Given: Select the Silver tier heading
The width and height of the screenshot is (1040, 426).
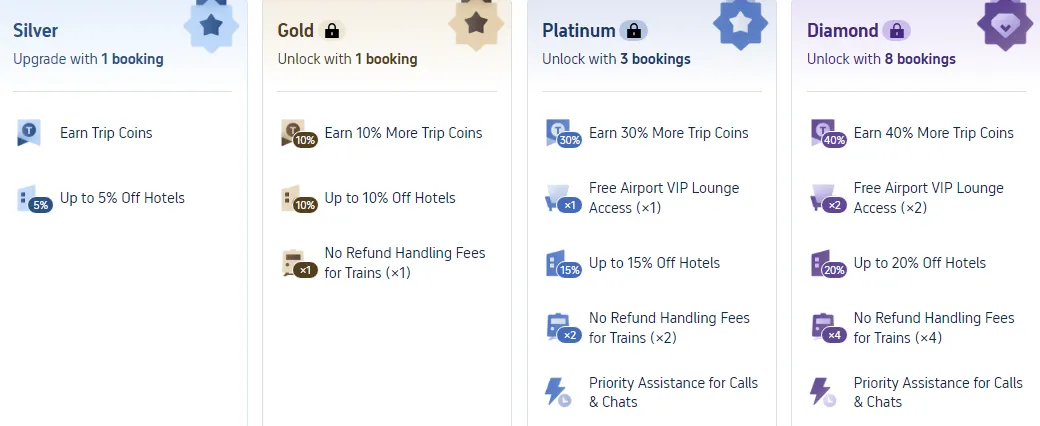Looking at the screenshot, I should (x=36, y=31).
